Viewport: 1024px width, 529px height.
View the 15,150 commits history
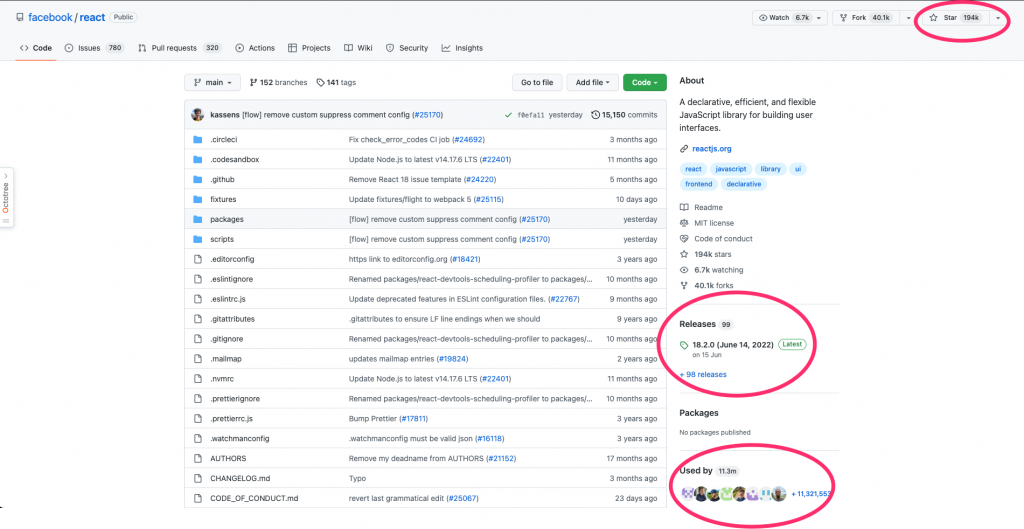click(x=624, y=115)
